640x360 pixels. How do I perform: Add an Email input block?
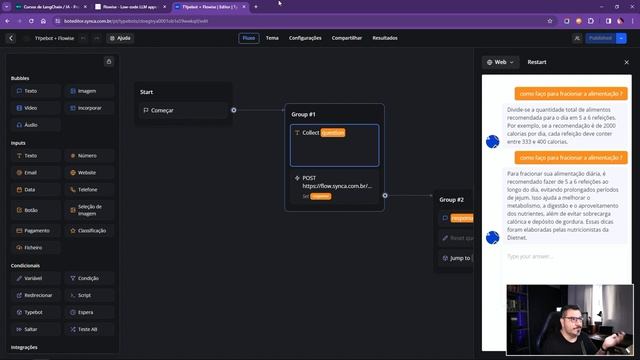36,173
